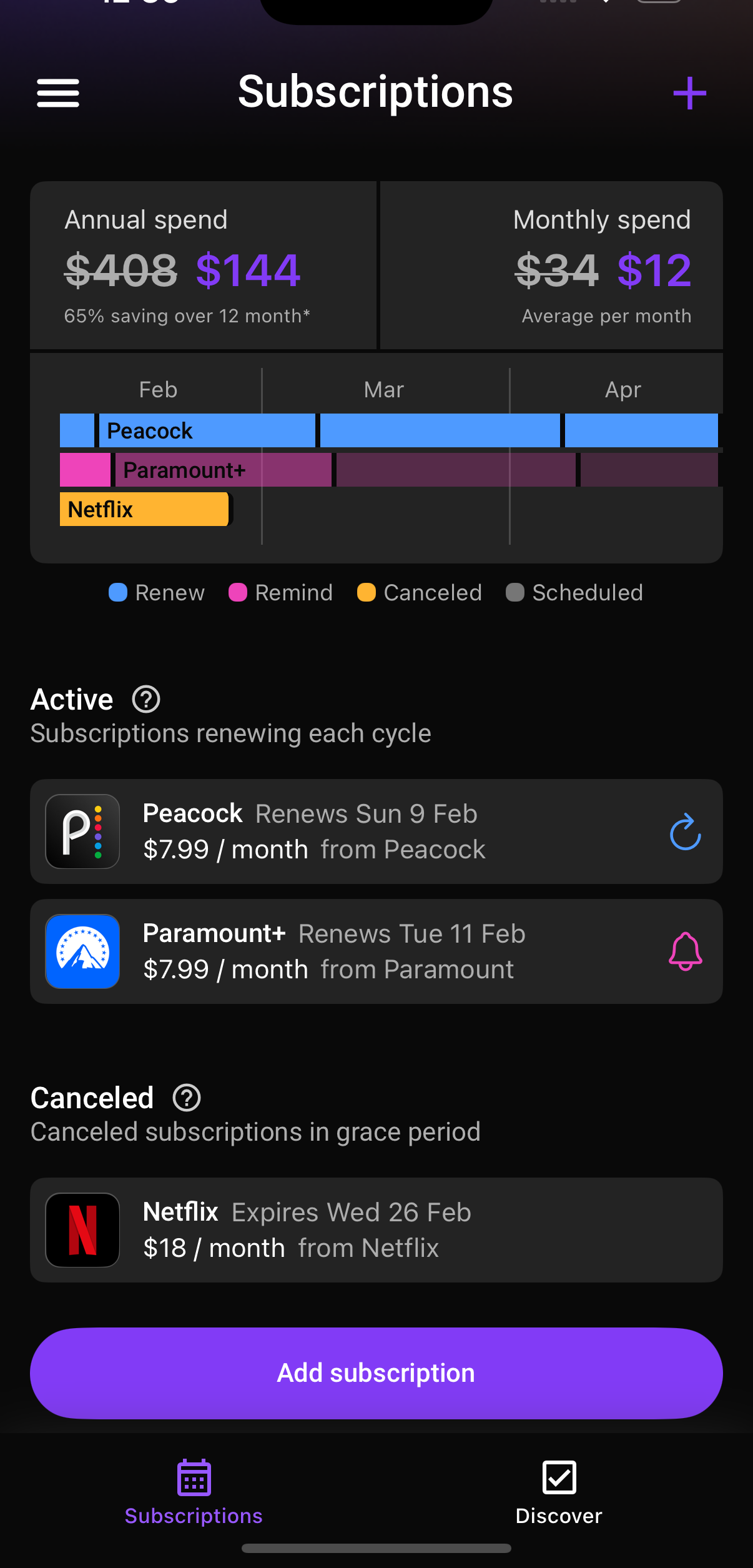The image size is (753, 1568).
Task: Tap the Peacock app logo
Action: (x=82, y=831)
